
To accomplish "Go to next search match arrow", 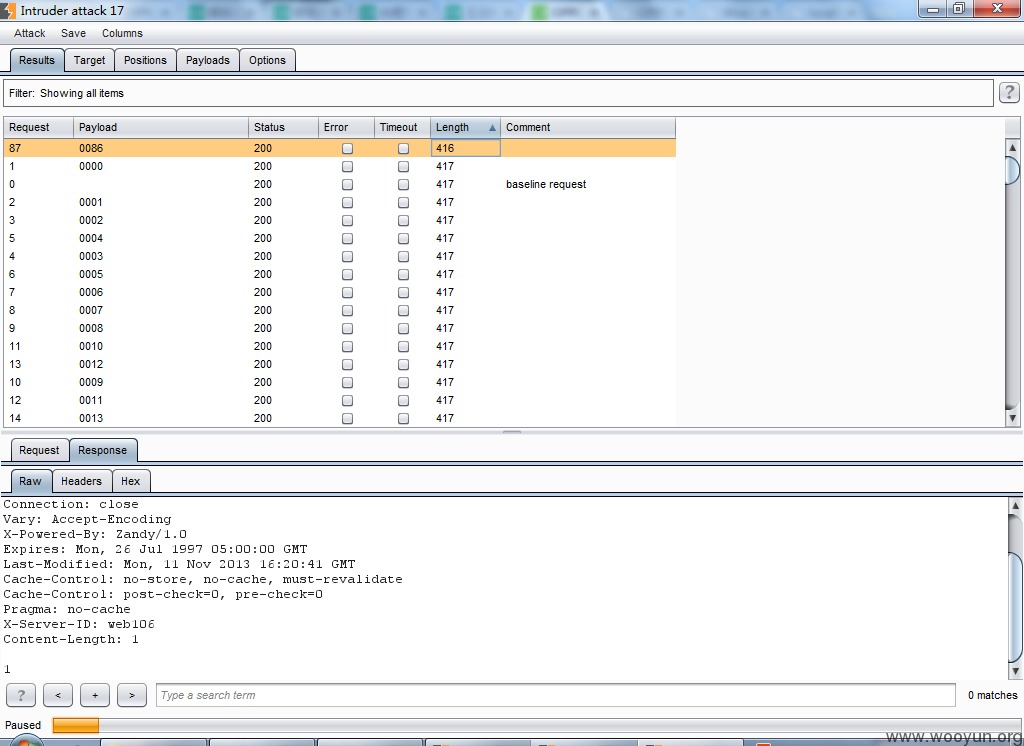I will [132, 695].
